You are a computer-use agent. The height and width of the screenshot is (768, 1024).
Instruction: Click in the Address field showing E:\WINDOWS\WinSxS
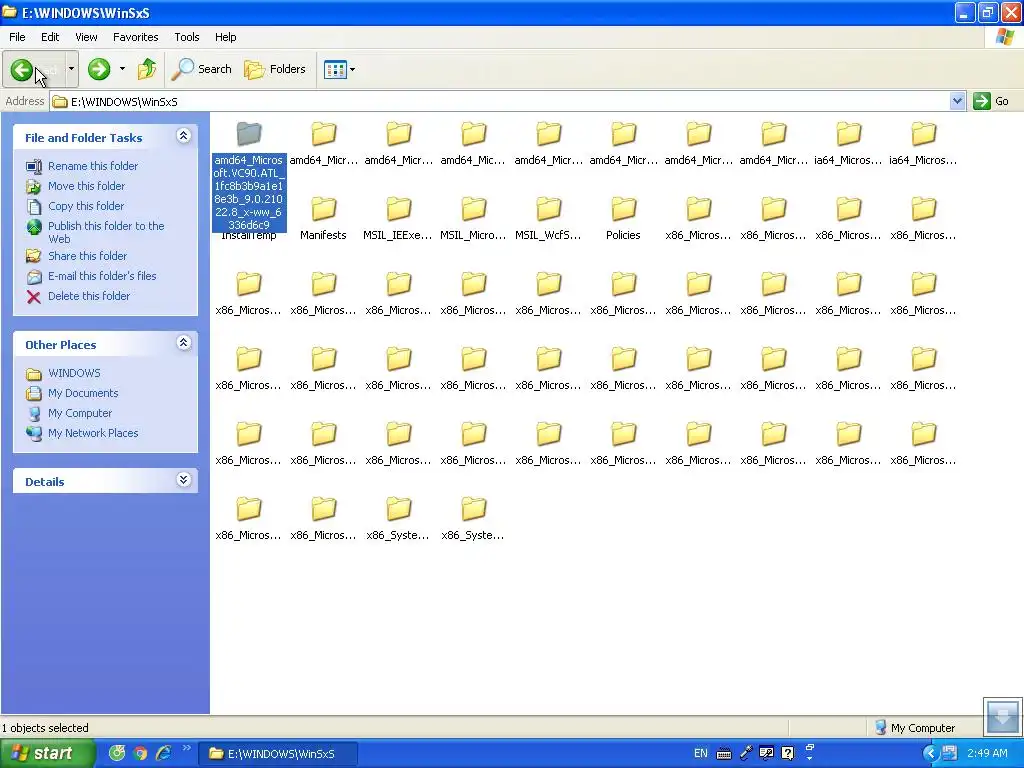click(500, 101)
